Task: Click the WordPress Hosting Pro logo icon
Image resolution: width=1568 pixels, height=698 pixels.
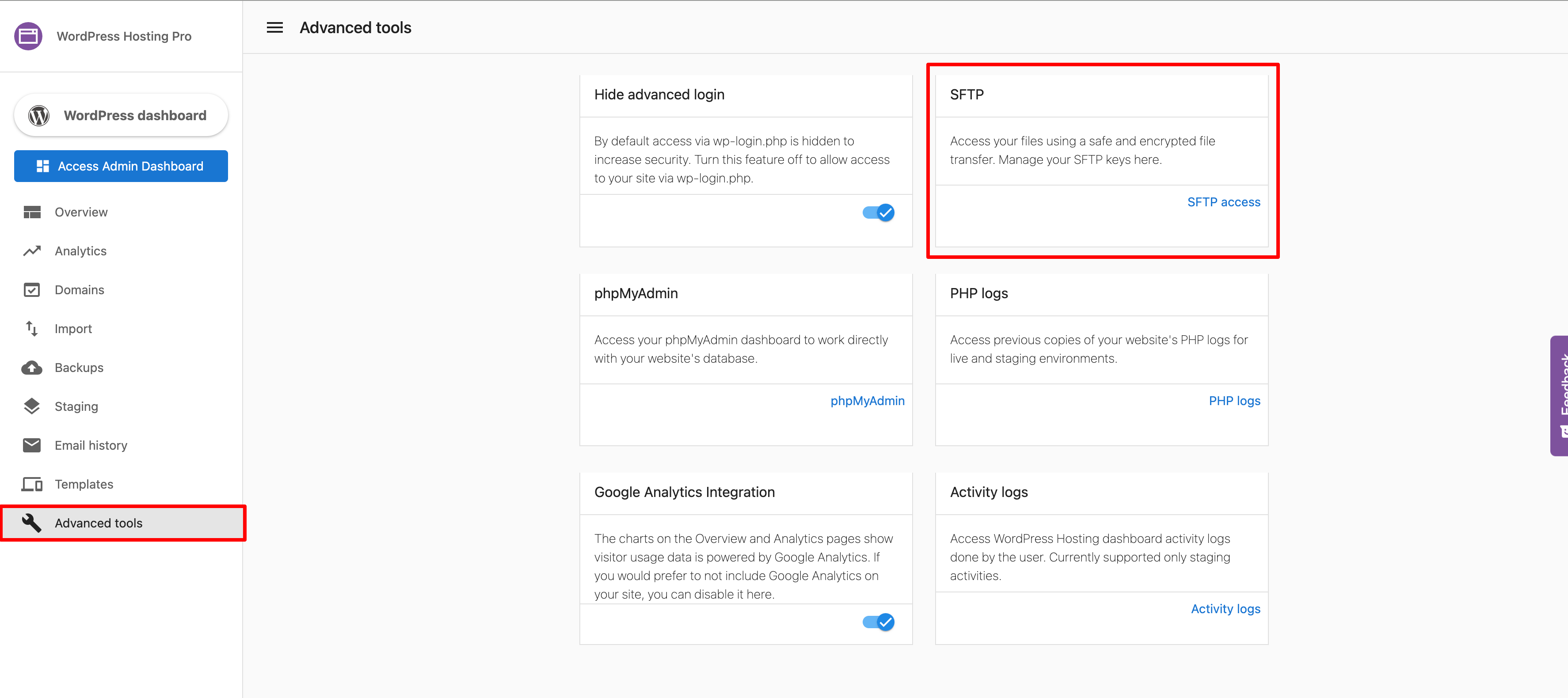Action: coord(28,36)
